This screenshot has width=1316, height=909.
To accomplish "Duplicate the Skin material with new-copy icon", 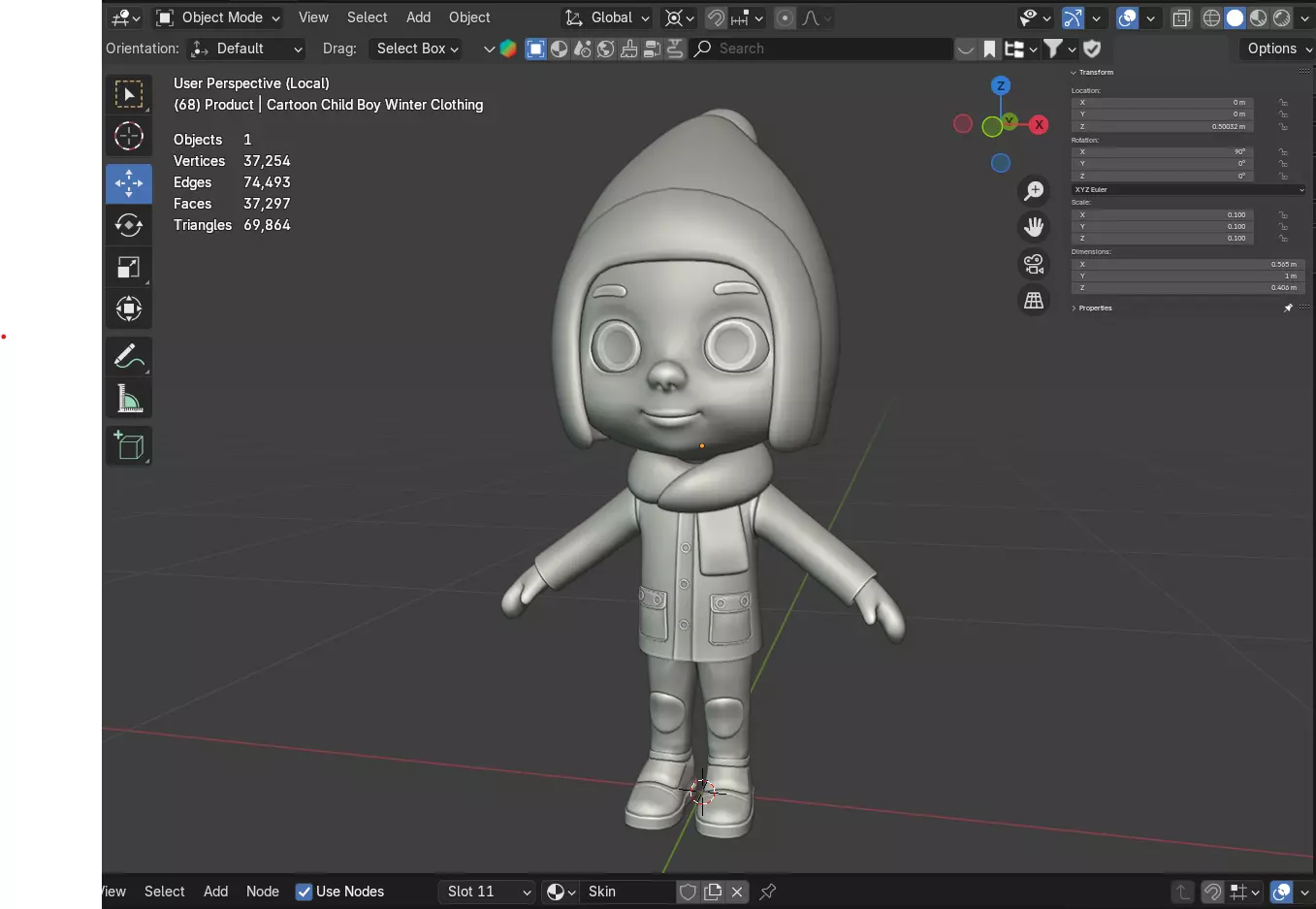I will 713,892.
